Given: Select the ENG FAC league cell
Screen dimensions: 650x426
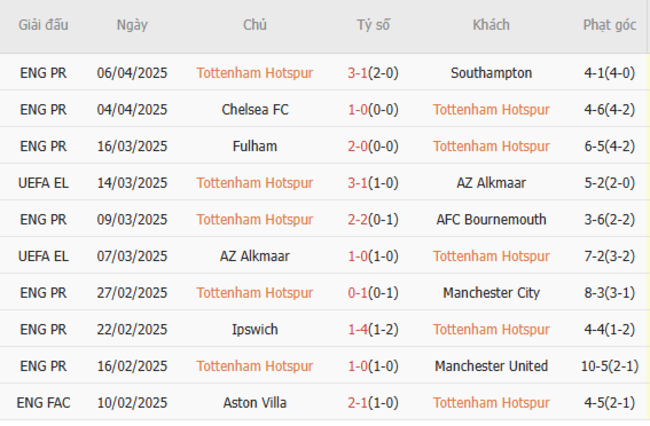Looking at the screenshot, I should tap(42, 403).
